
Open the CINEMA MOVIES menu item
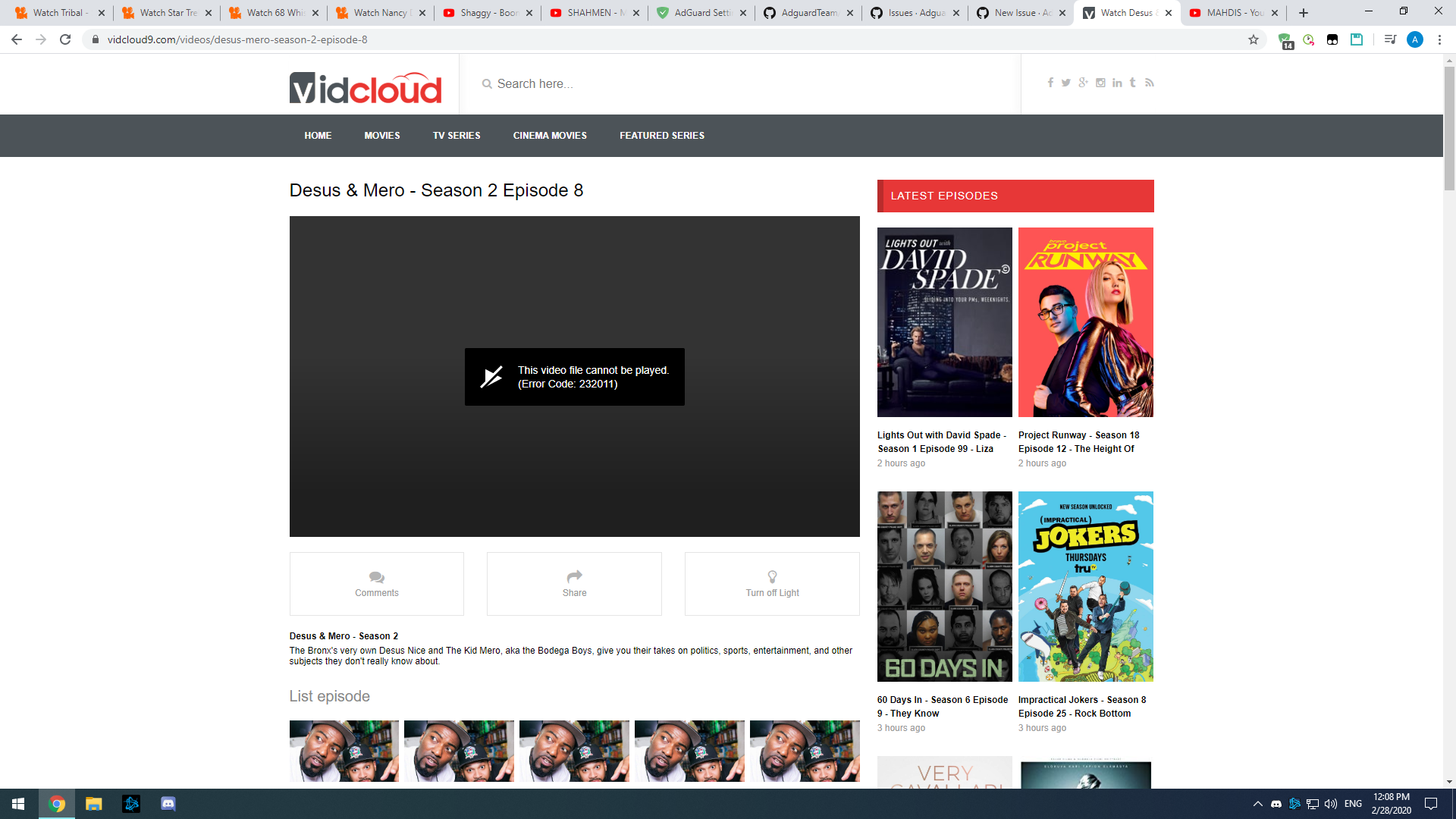[550, 136]
